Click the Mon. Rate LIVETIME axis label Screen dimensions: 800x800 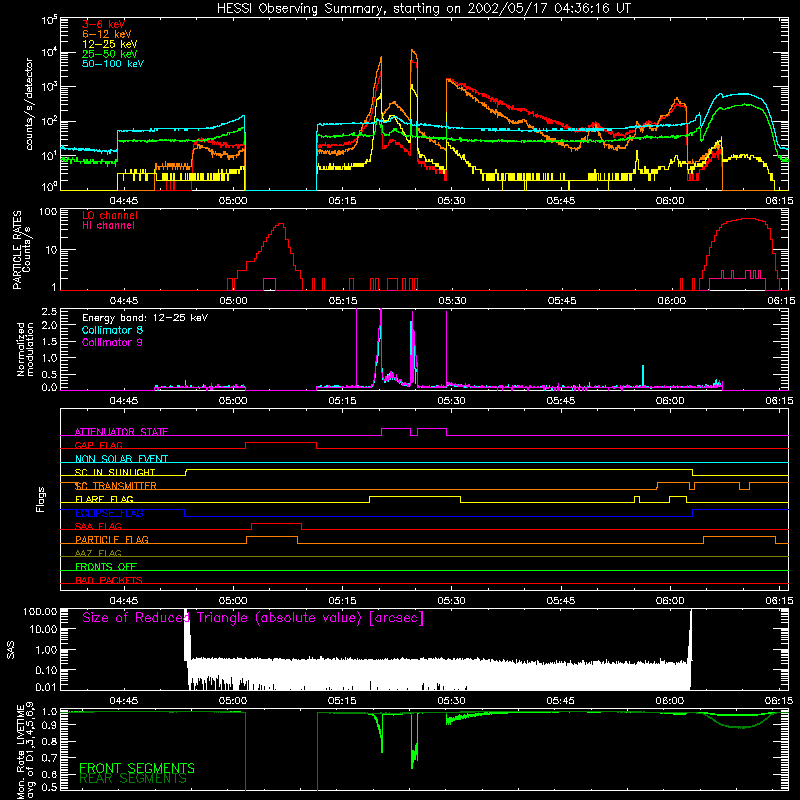click(x=26, y=752)
